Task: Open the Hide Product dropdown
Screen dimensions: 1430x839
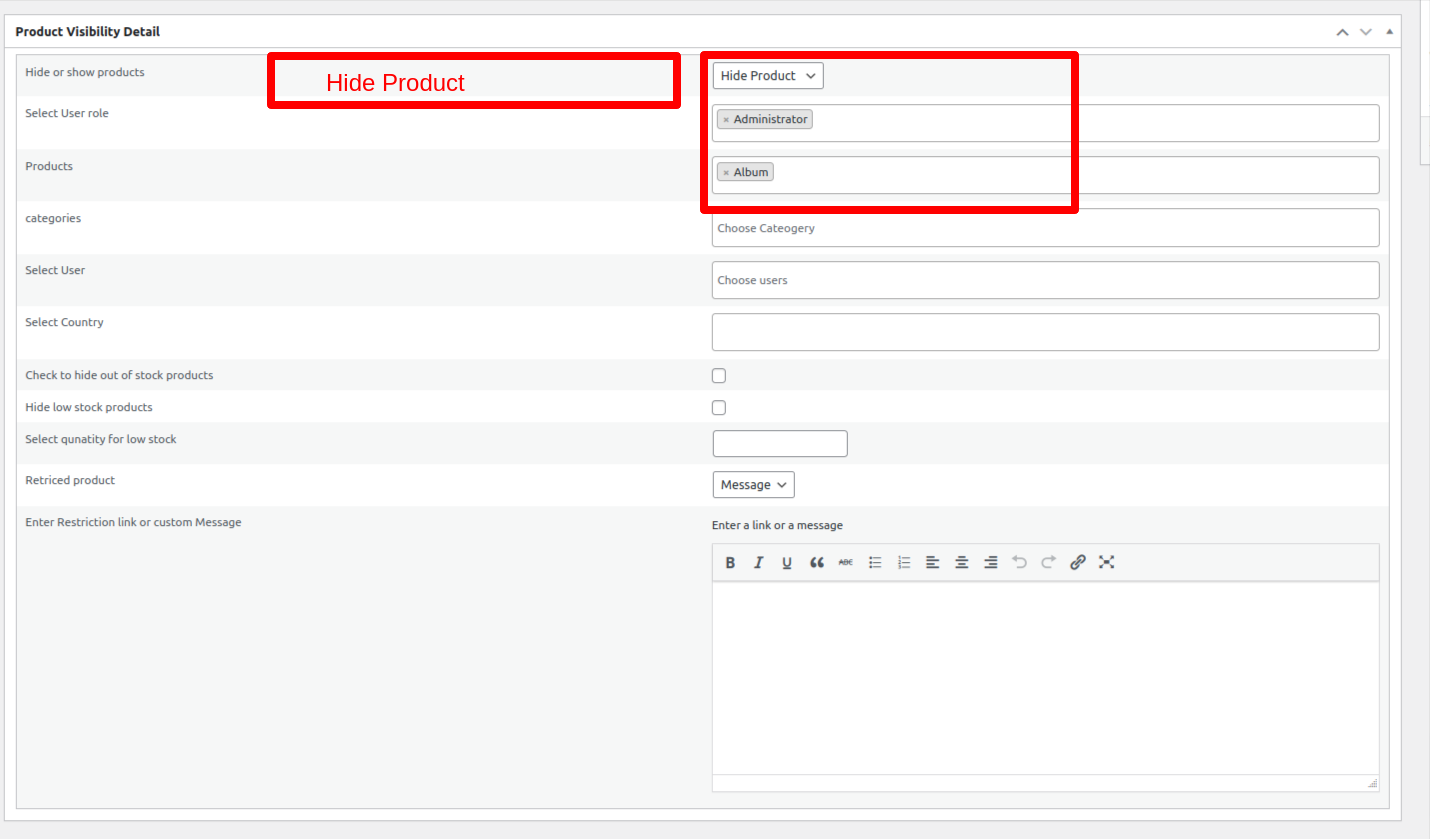Action: pyautogui.click(x=768, y=76)
